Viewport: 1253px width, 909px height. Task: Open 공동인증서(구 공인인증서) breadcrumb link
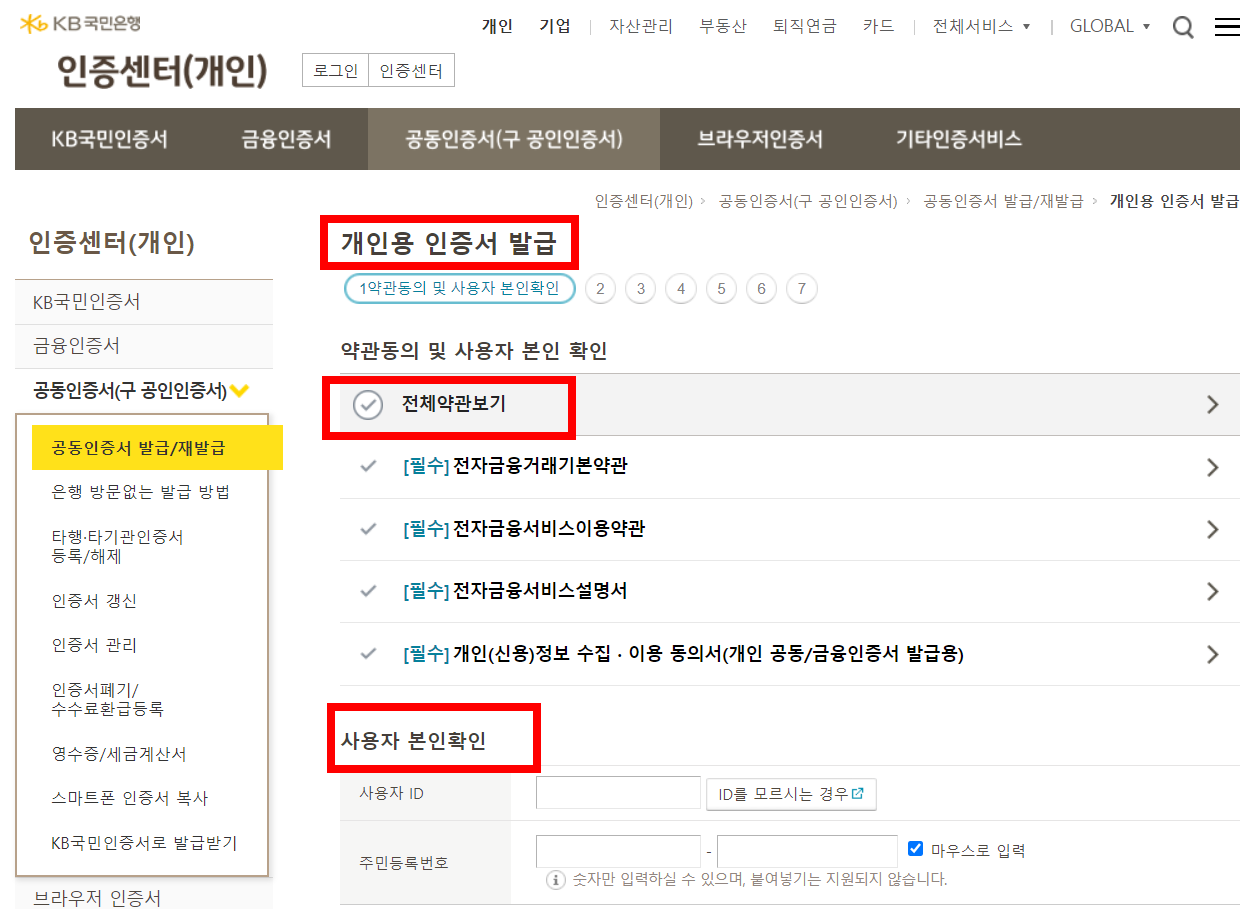[808, 201]
